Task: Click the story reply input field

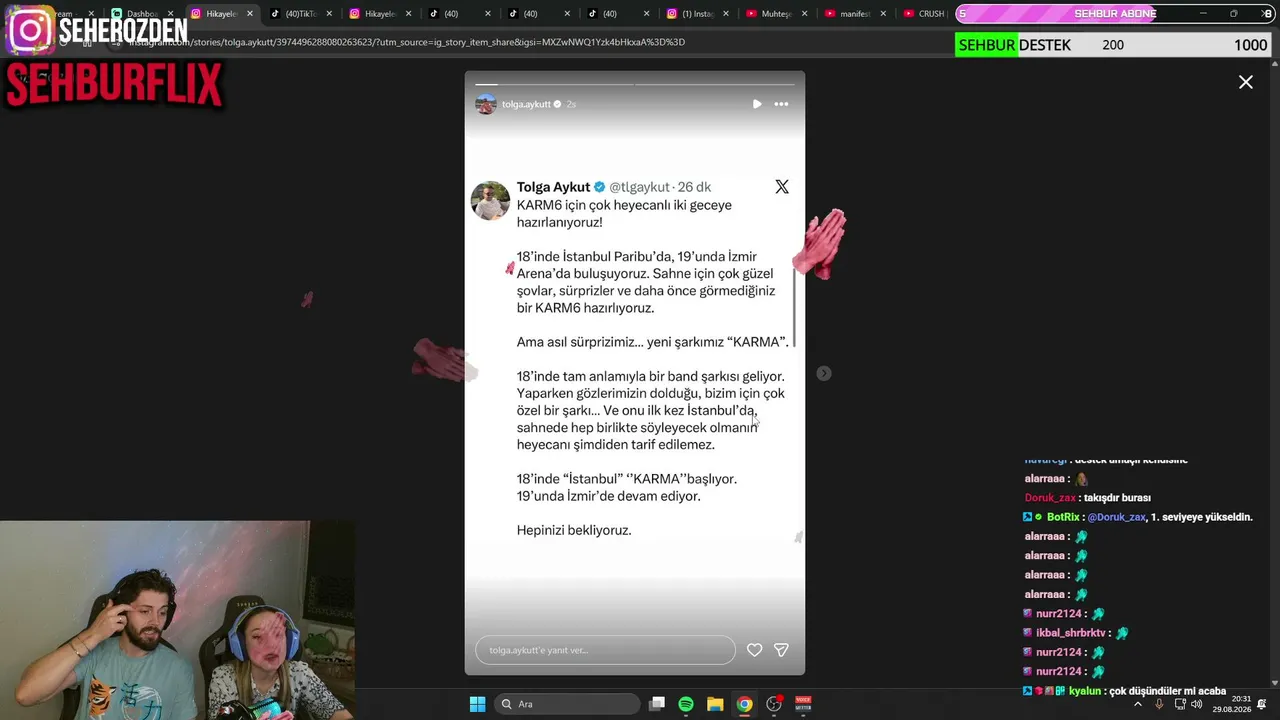Action: [605, 650]
